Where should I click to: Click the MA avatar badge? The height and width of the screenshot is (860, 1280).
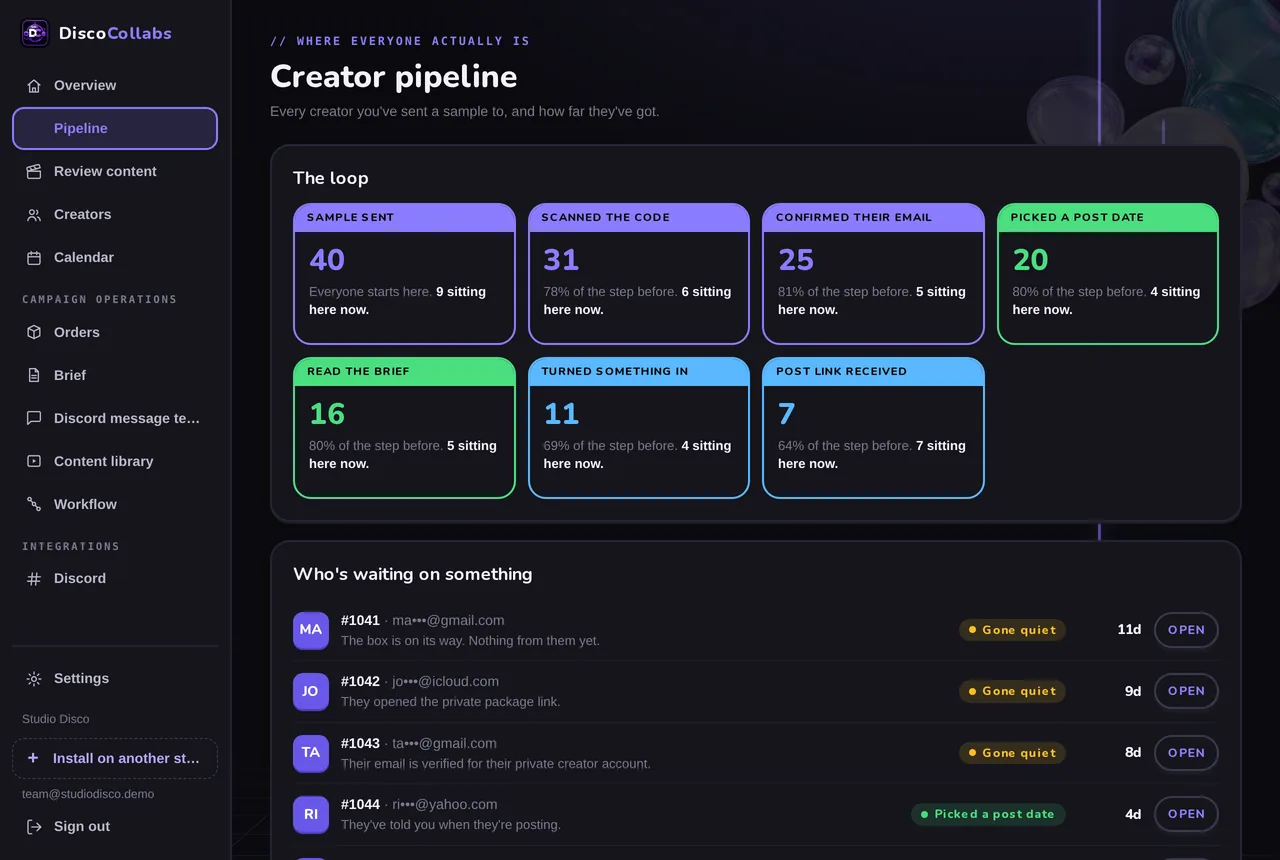pyautogui.click(x=311, y=630)
